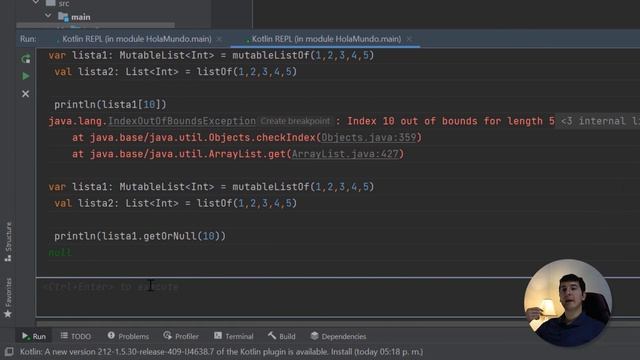
Task: Open the Objects.java:359 stack trace link
Action: [369, 138]
